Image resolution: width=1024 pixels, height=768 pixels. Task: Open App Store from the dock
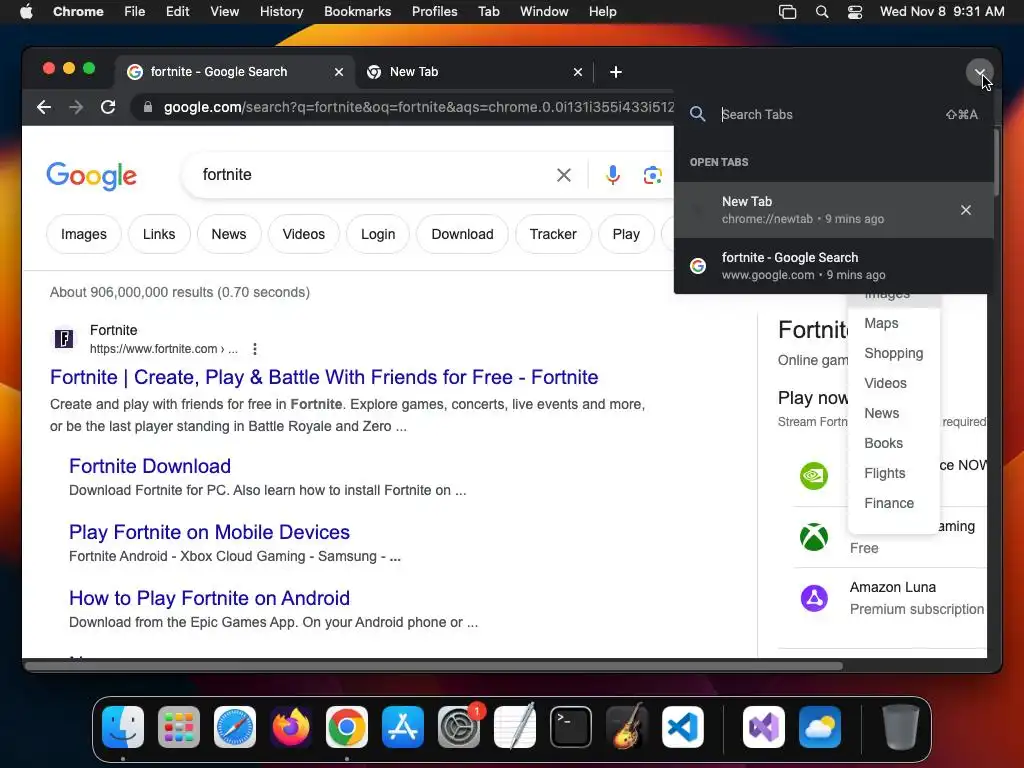(403, 727)
